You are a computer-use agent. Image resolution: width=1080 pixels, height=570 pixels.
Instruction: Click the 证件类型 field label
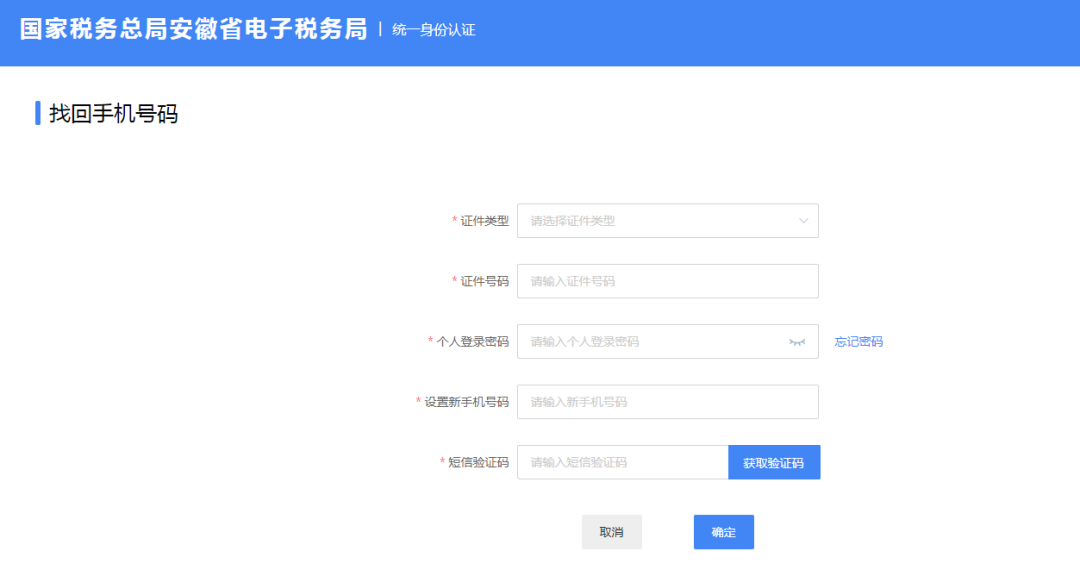pos(484,221)
